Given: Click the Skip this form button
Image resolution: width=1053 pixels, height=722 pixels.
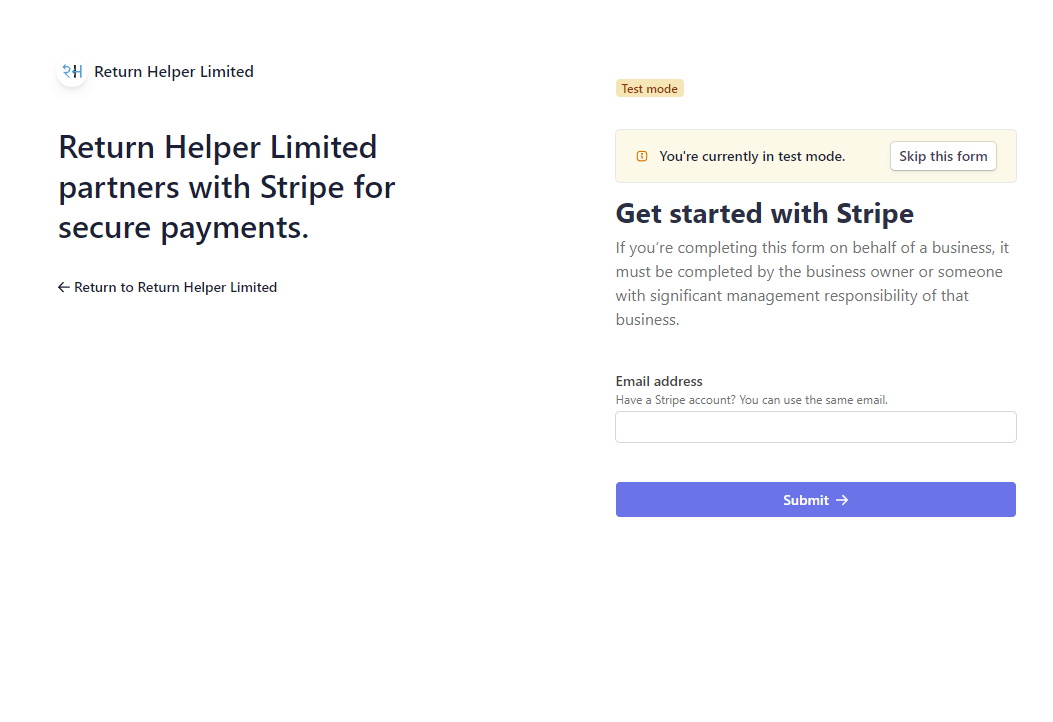Looking at the screenshot, I should (942, 156).
